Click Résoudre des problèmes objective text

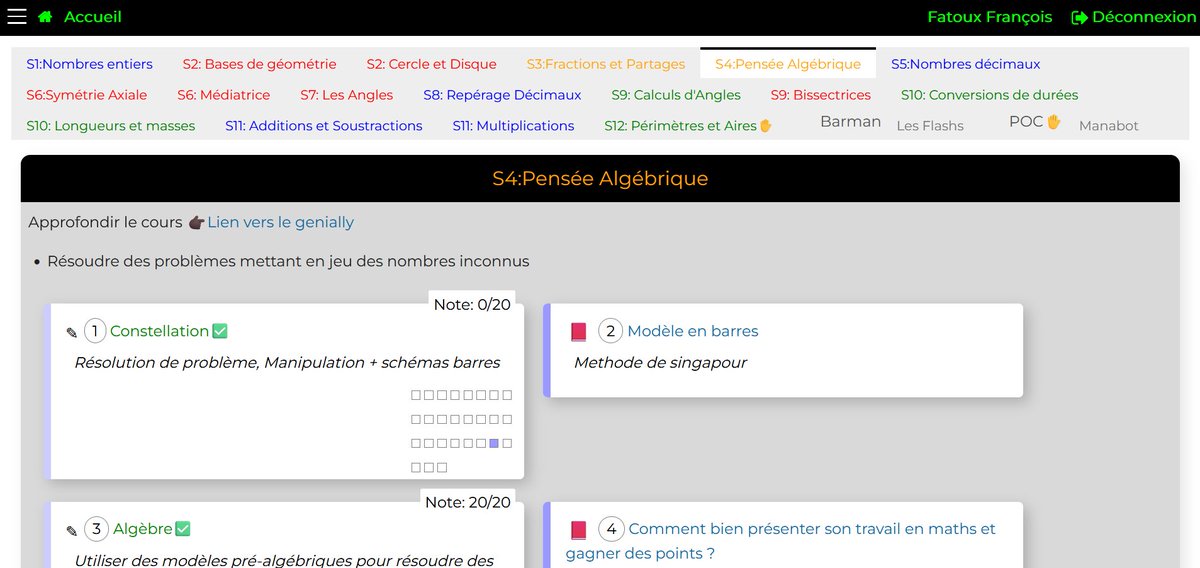tap(288, 261)
